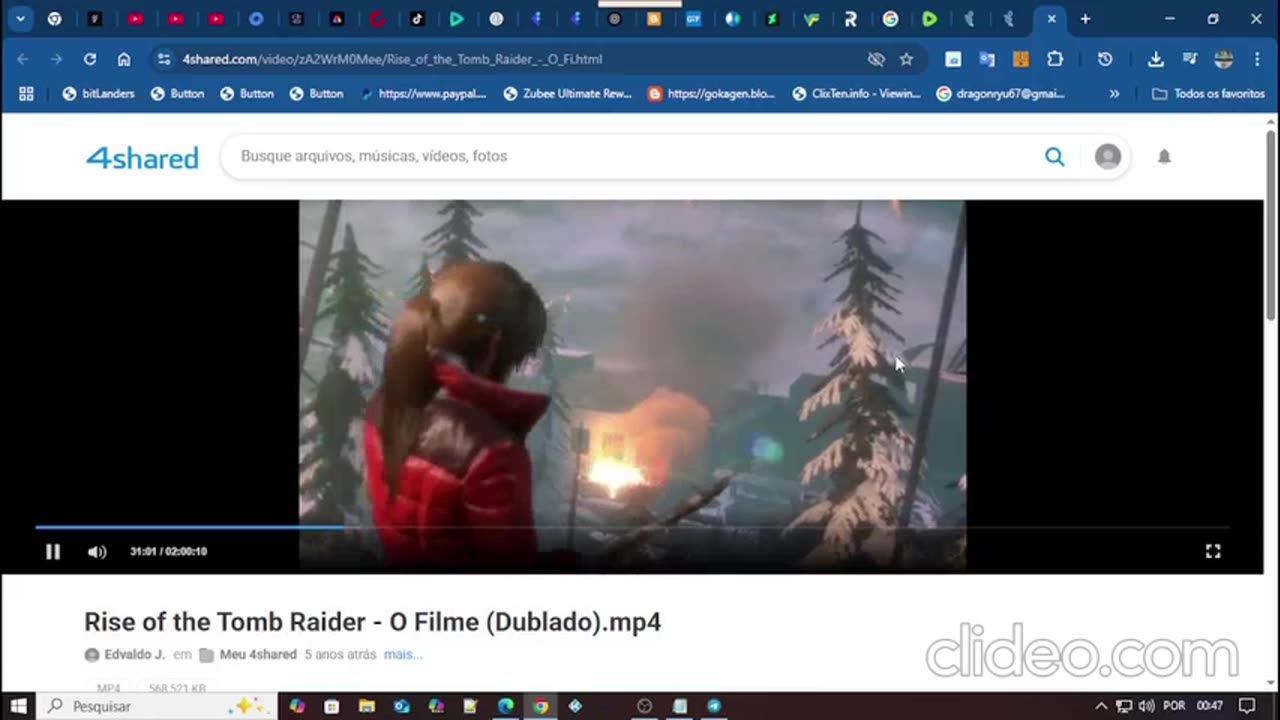Screen dimensions: 1280x720
Task: Open the Chrome three-dot menu
Action: pyautogui.click(x=1257, y=59)
